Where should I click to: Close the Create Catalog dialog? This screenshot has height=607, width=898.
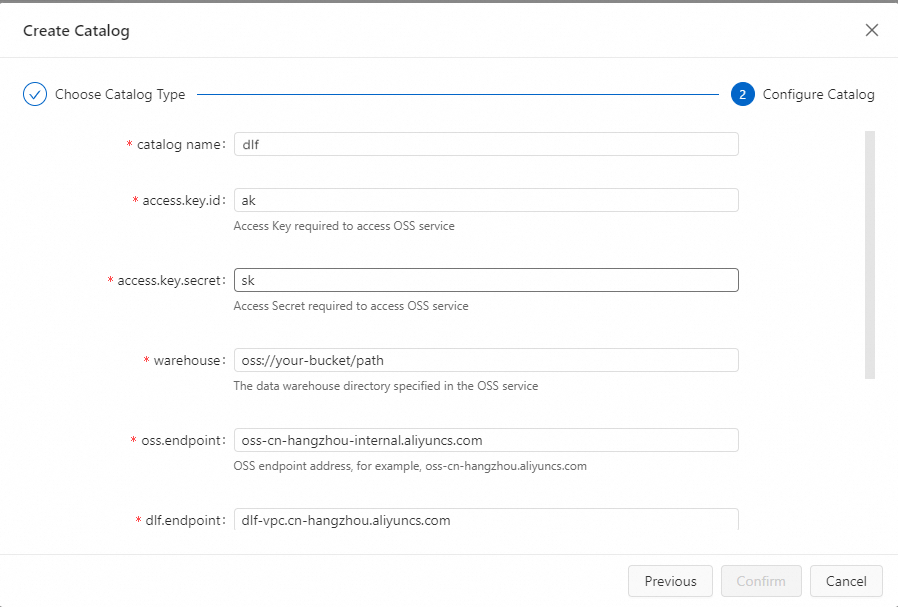click(871, 30)
